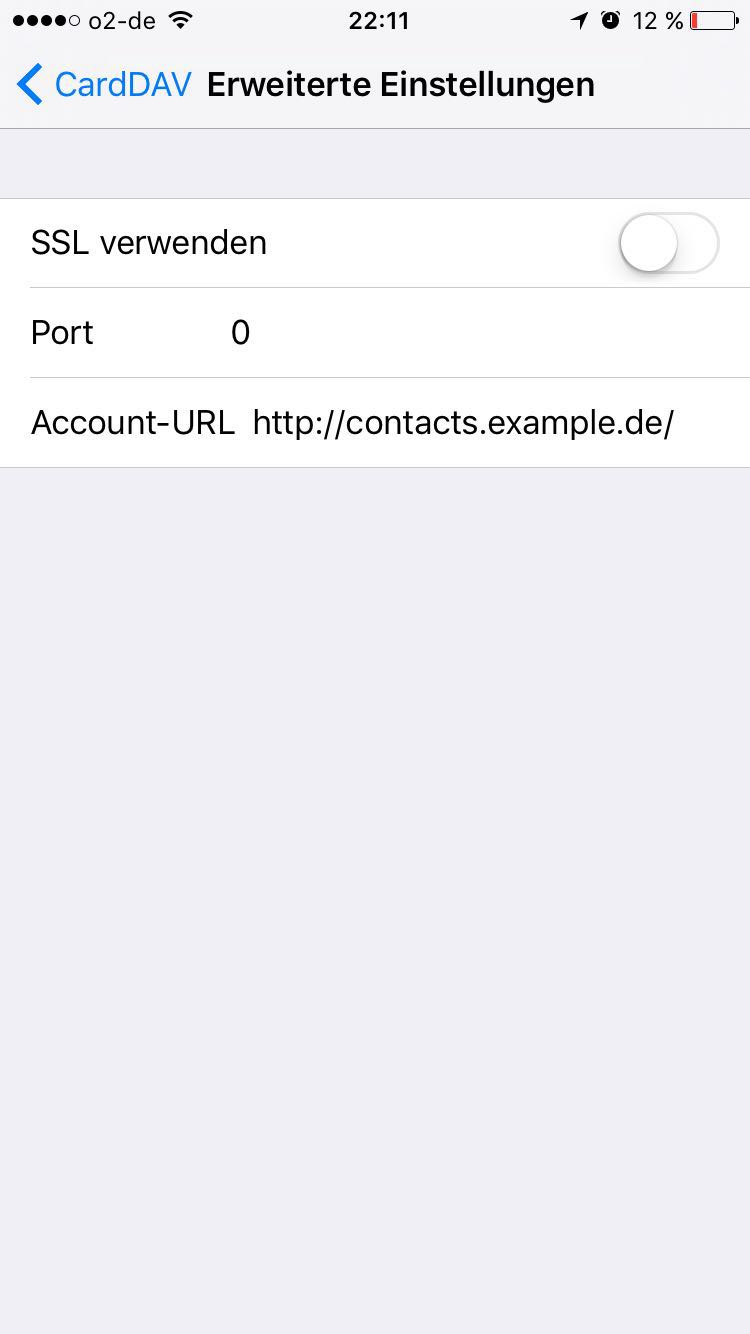Image resolution: width=750 pixels, height=1334 pixels.
Task: Tap the 12 % battery percentage
Action: pos(657,20)
